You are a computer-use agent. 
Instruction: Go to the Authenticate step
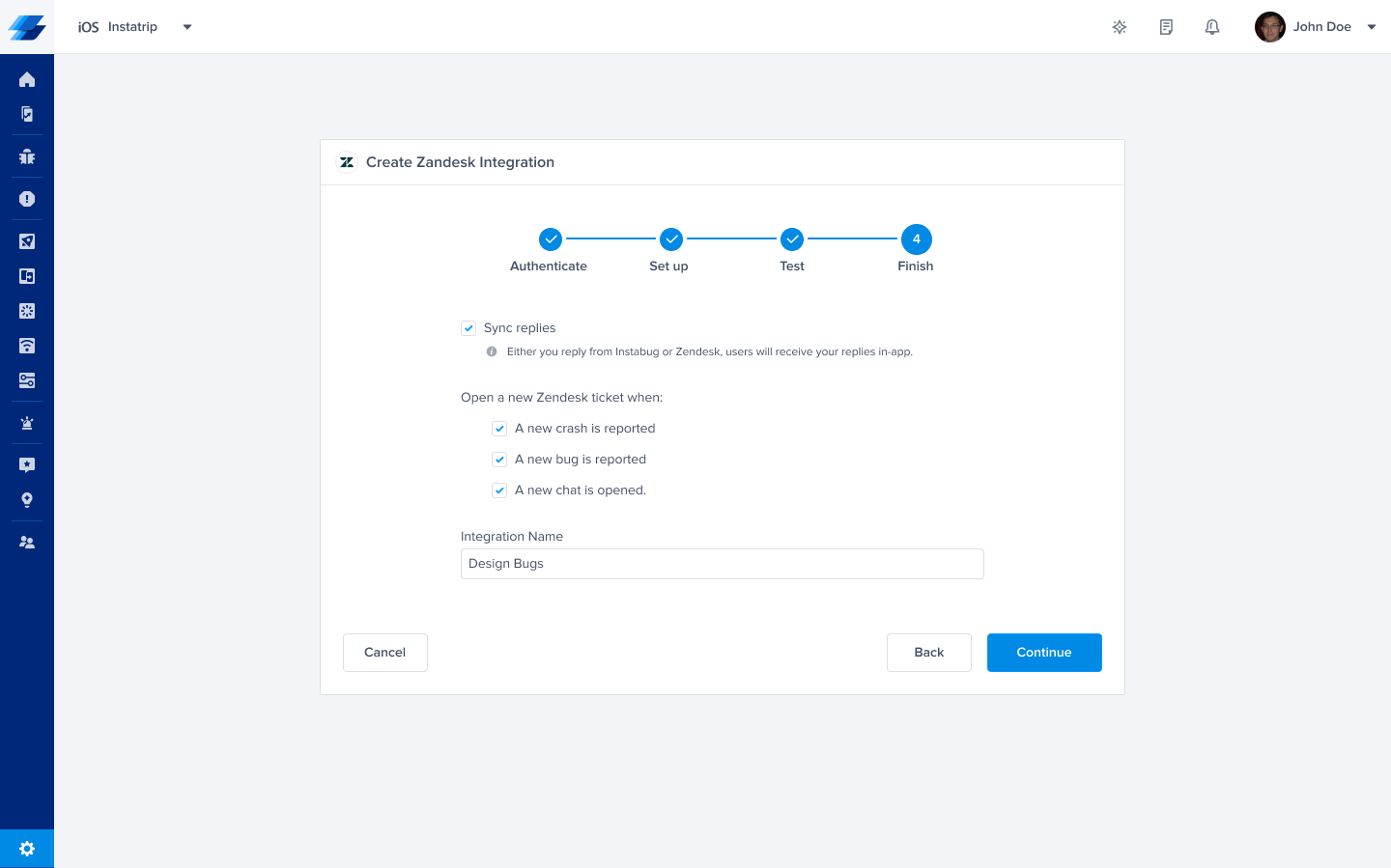point(550,238)
